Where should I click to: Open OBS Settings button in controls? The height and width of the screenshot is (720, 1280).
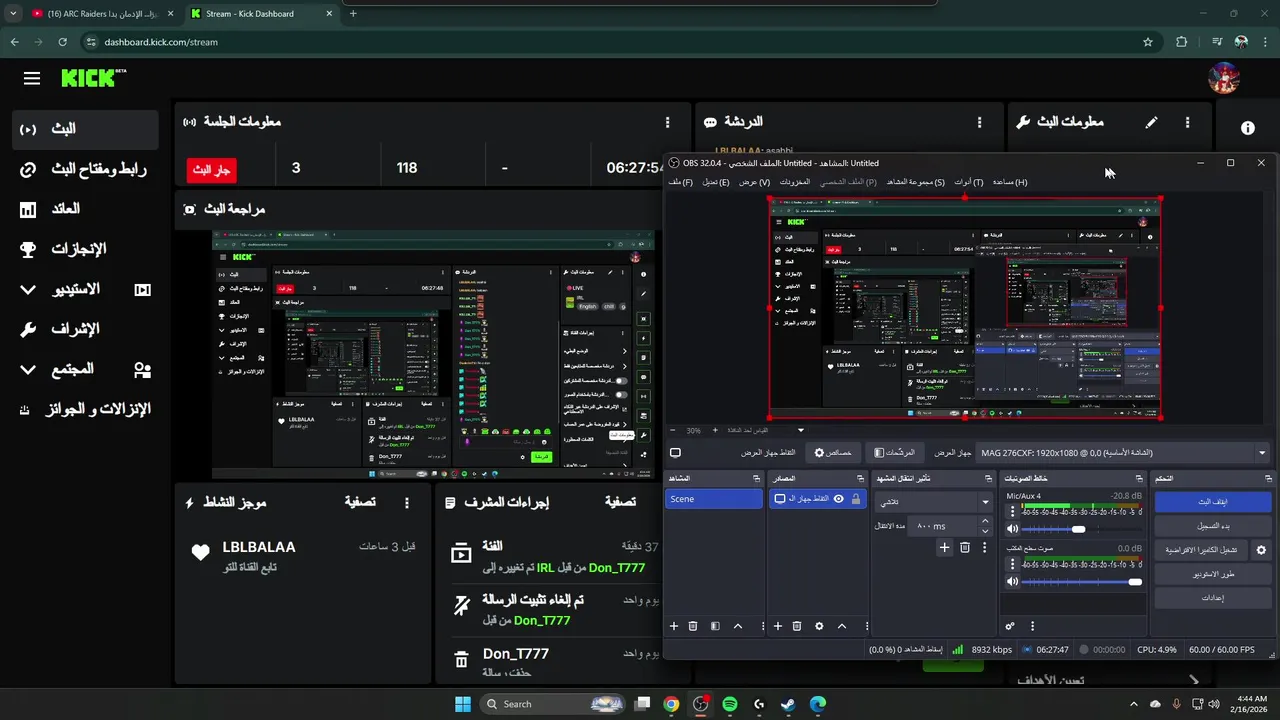point(1213,598)
